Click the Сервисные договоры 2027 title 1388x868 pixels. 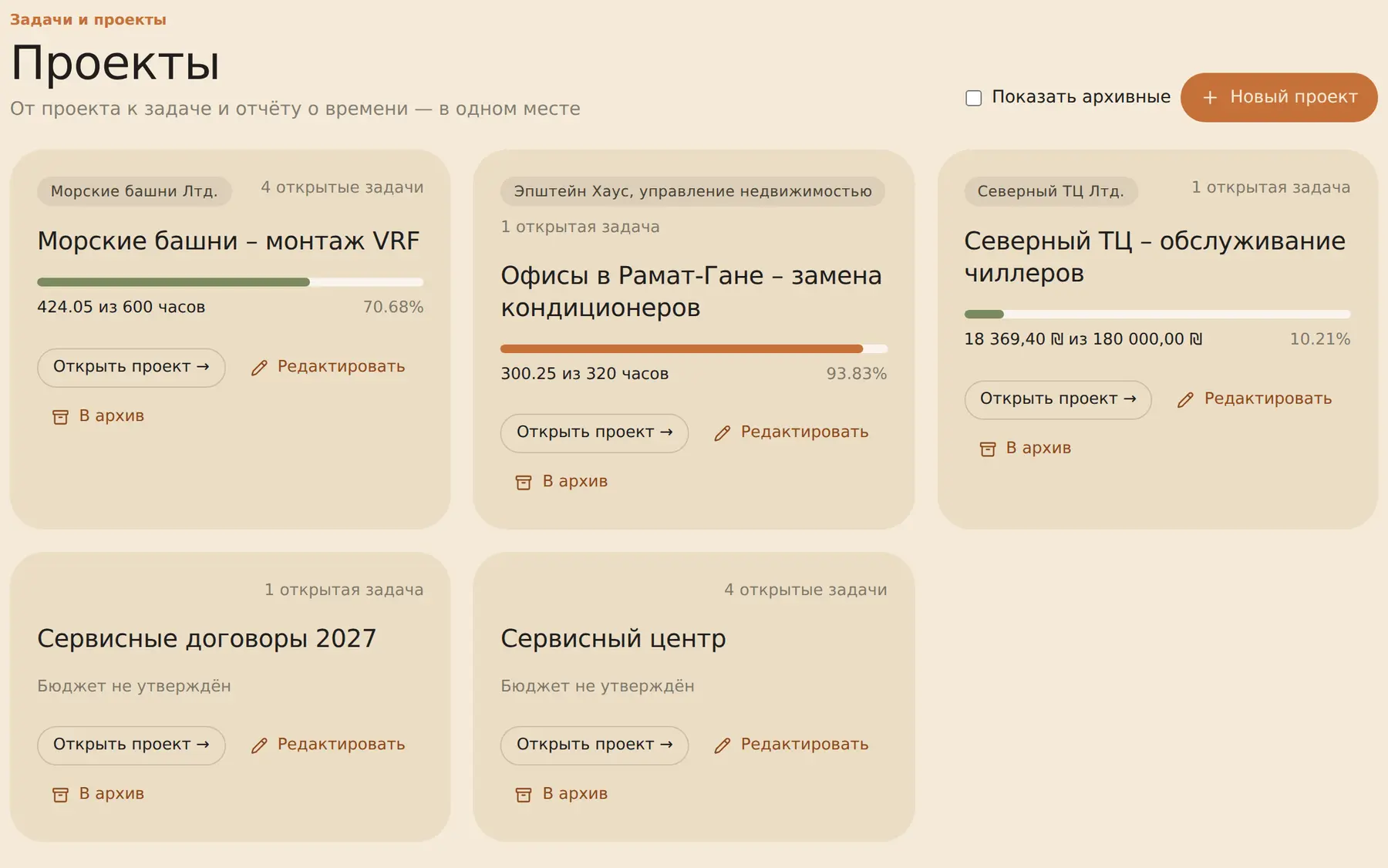(x=207, y=639)
